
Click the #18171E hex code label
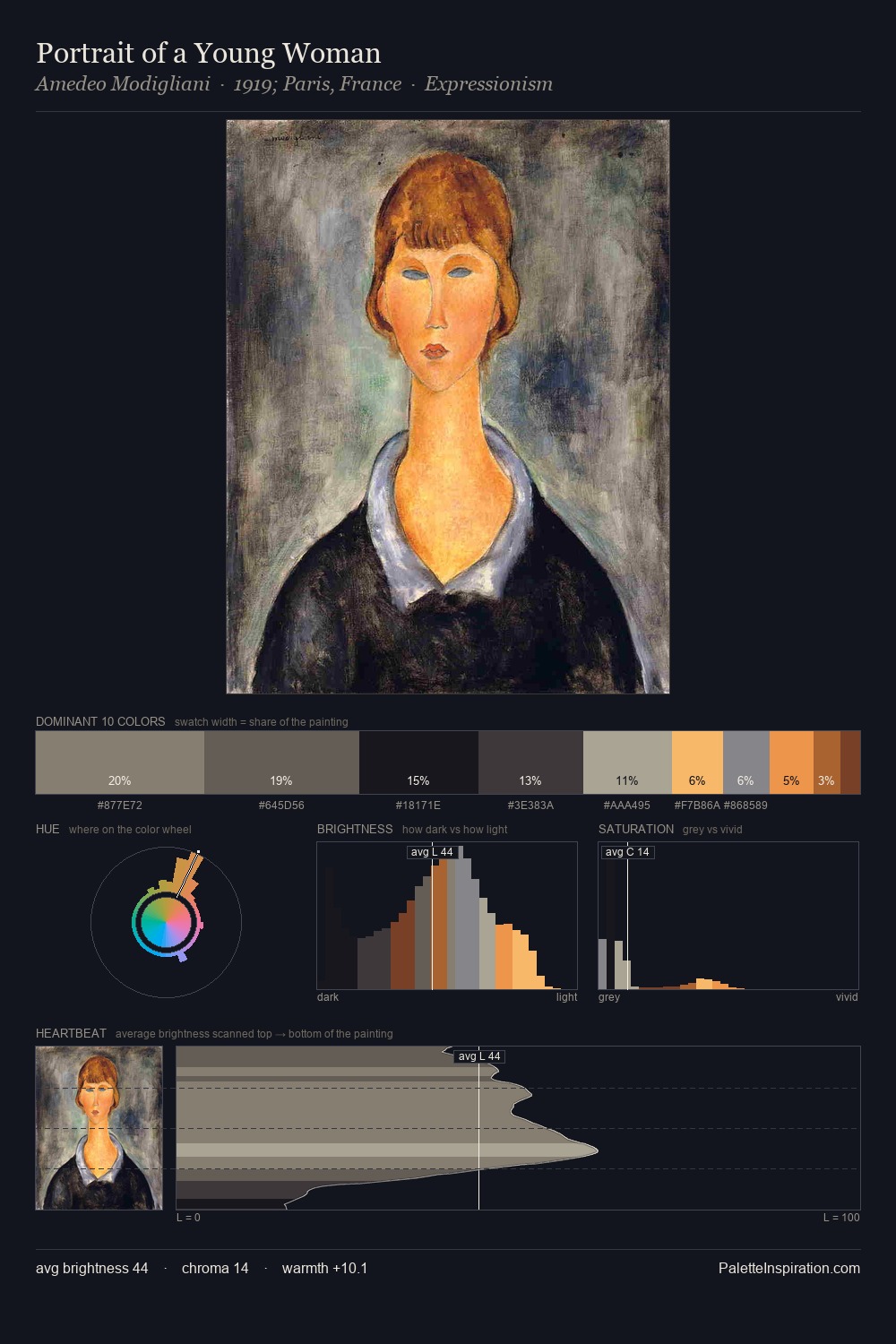pos(418,806)
